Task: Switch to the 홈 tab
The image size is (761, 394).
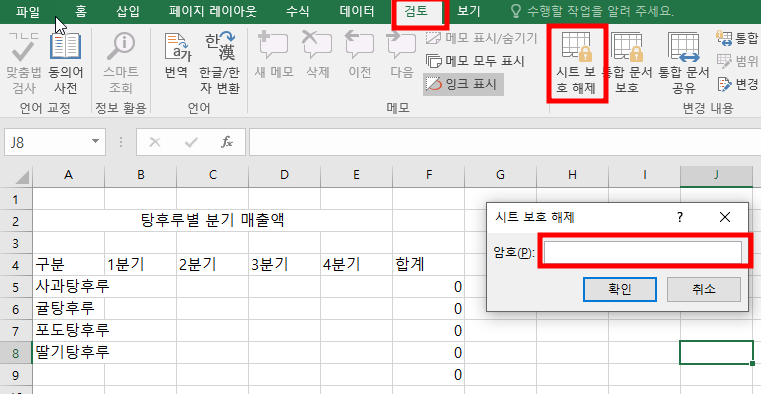Action: coord(81,12)
